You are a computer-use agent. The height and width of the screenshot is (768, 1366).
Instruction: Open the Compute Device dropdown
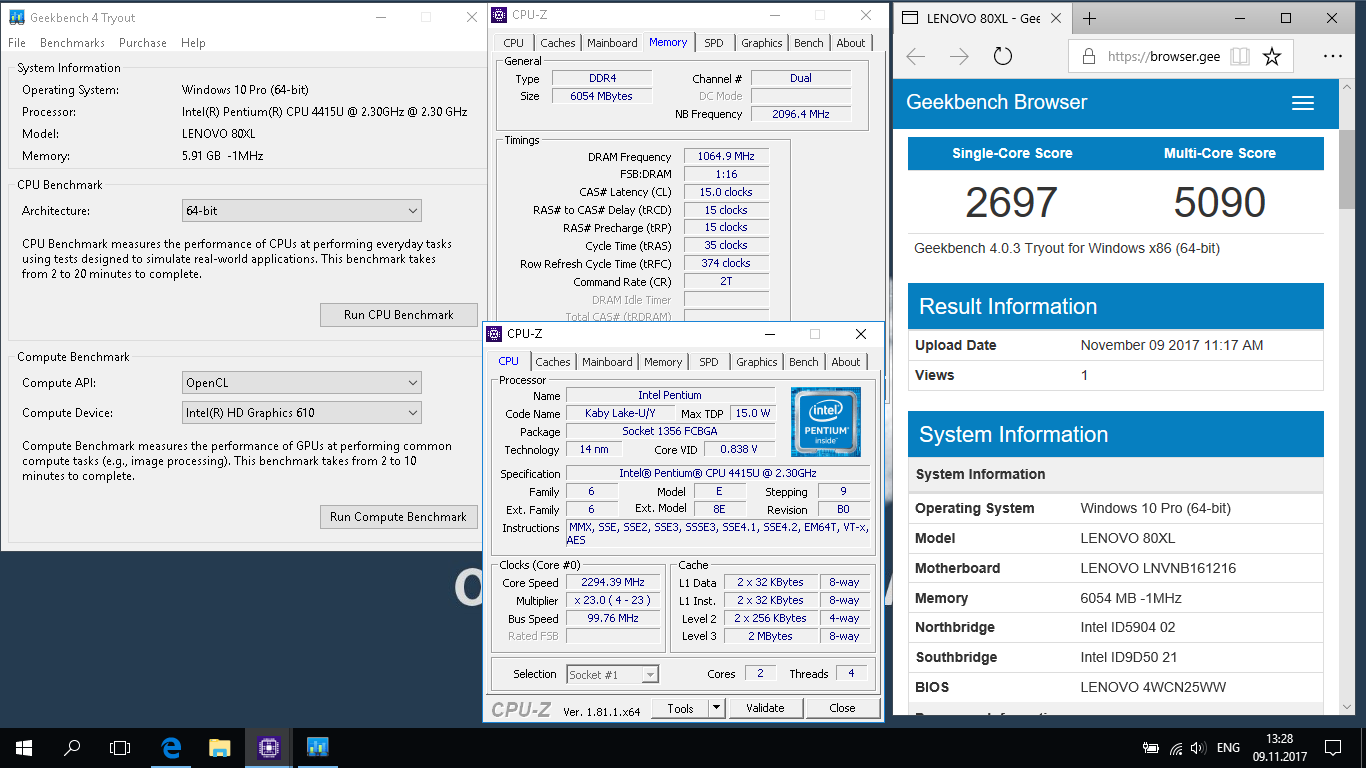pyautogui.click(x=301, y=413)
